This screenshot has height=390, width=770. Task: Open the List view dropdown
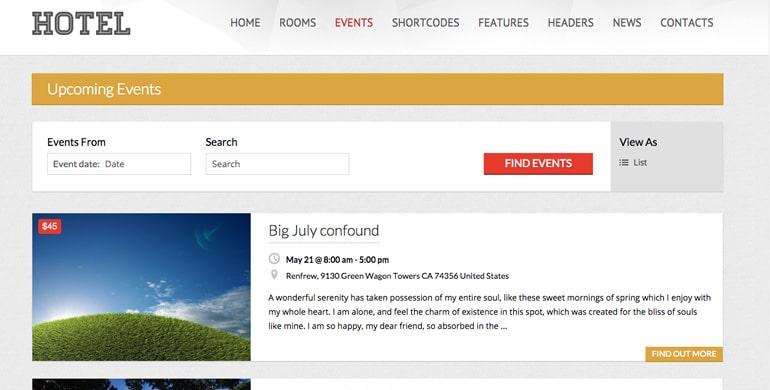[x=633, y=163]
